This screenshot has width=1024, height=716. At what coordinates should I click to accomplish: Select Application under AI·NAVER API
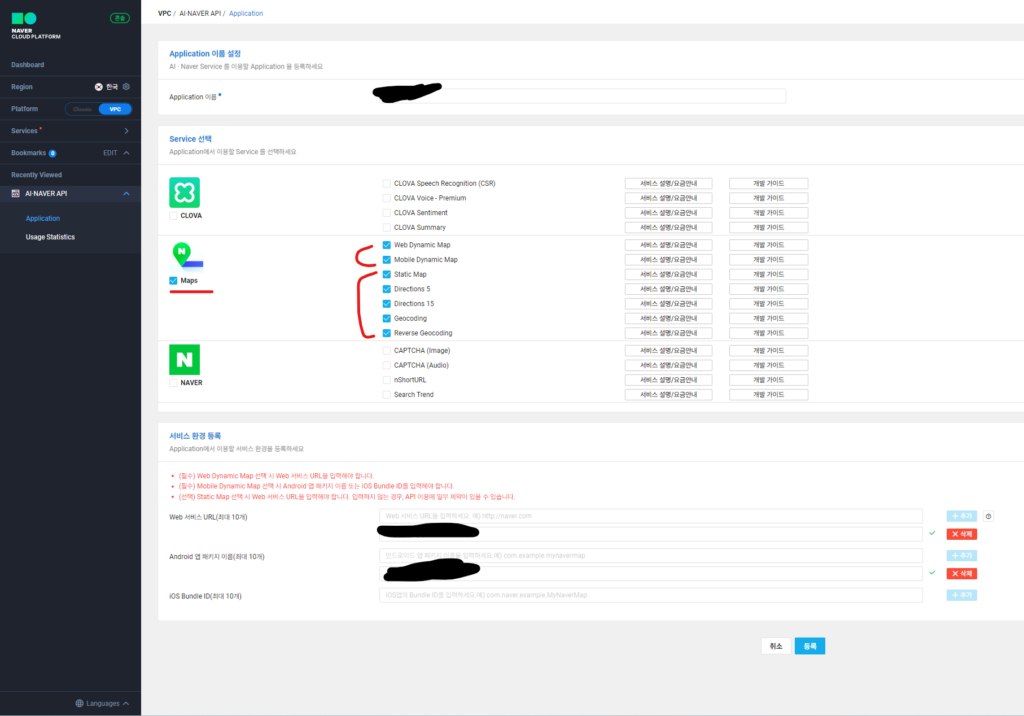coord(42,218)
